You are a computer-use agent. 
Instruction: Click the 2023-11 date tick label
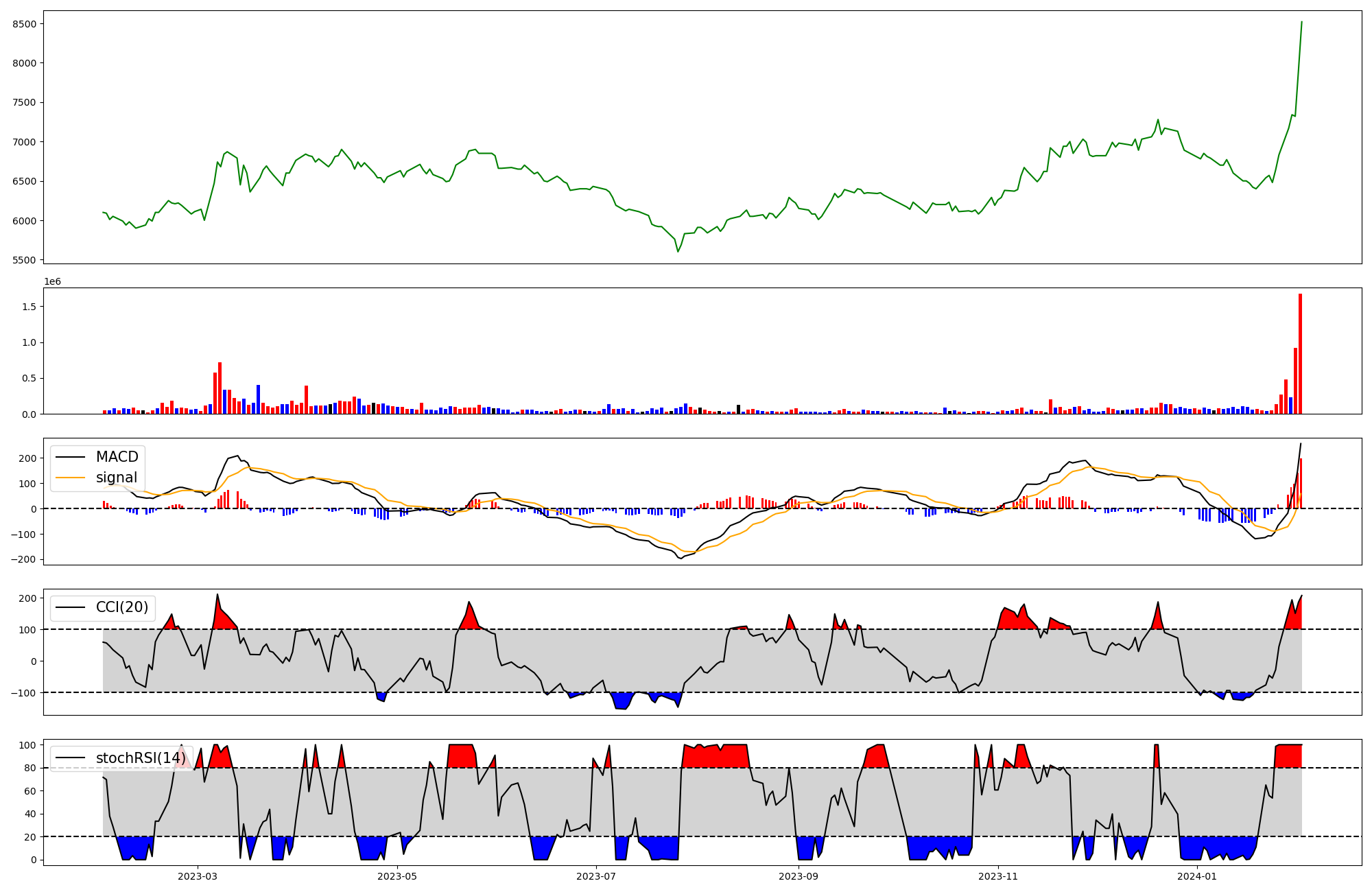click(x=997, y=876)
